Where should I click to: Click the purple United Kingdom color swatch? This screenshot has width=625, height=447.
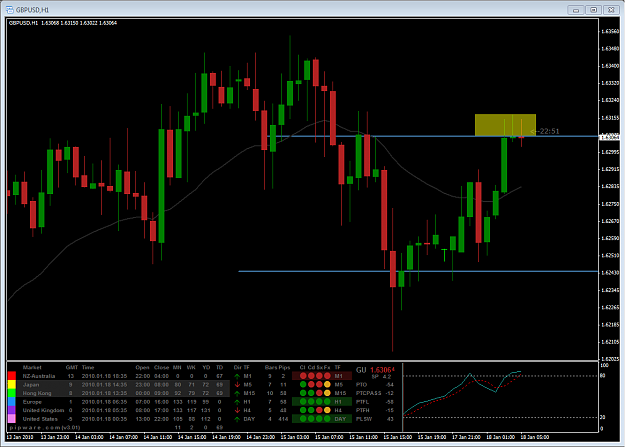12,410
